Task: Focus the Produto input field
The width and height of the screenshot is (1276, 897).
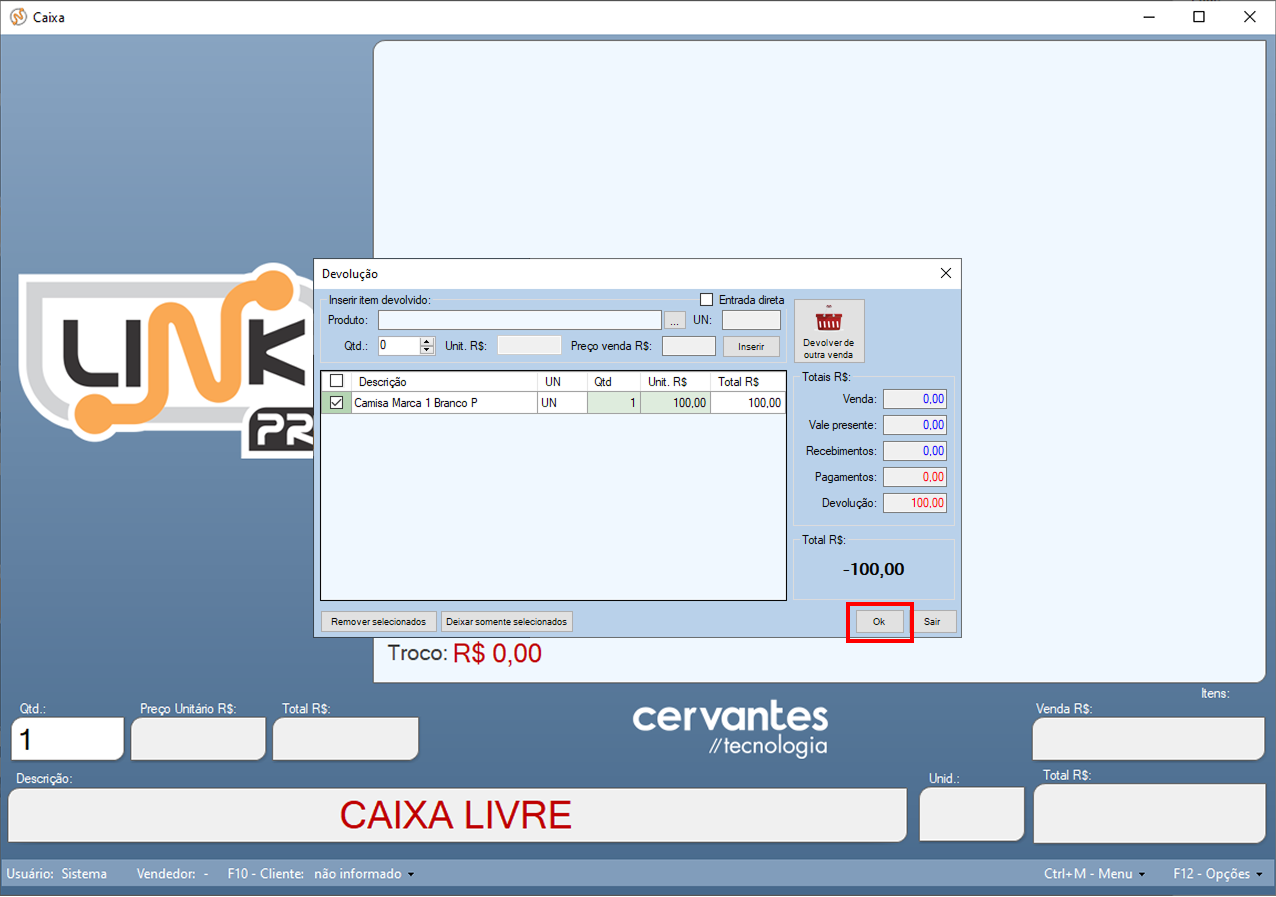Action: coord(520,320)
